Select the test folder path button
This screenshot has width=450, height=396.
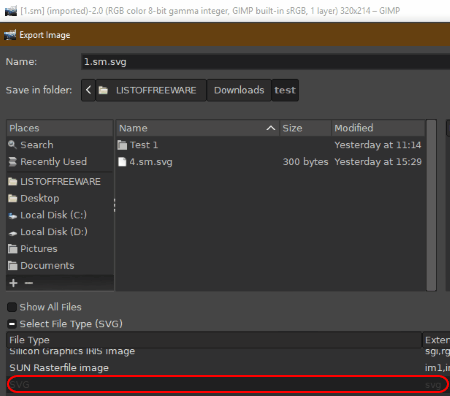(x=285, y=90)
